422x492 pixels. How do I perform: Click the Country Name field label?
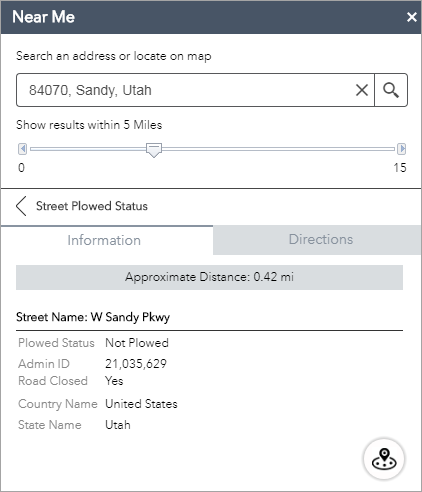click(58, 404)
